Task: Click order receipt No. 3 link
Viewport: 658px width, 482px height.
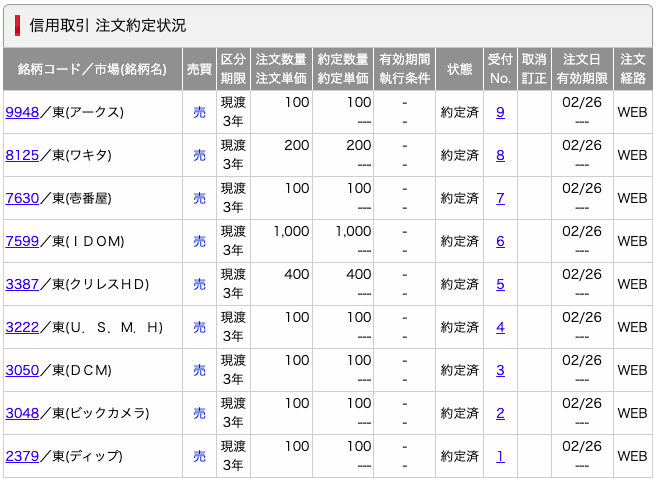Action: tap(500, 370)
